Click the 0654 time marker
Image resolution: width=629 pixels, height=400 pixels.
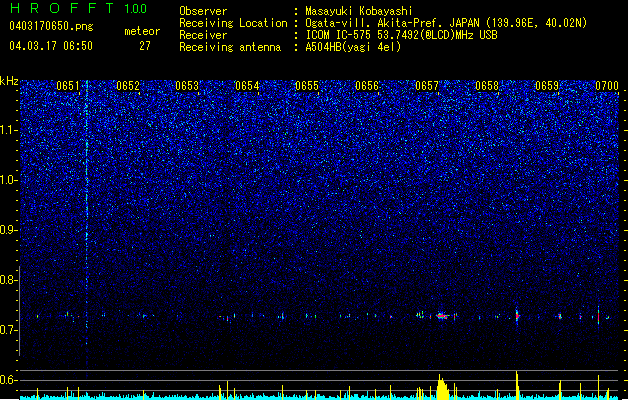click(247, 86)
